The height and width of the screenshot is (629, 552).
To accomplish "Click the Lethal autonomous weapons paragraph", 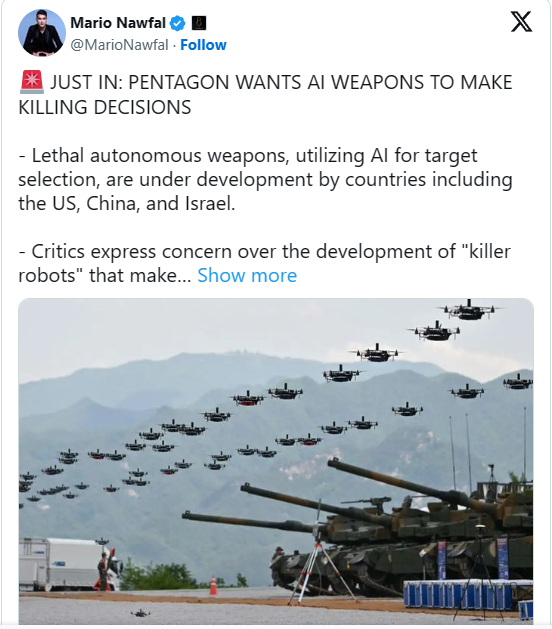I will (x=265, y=179).
